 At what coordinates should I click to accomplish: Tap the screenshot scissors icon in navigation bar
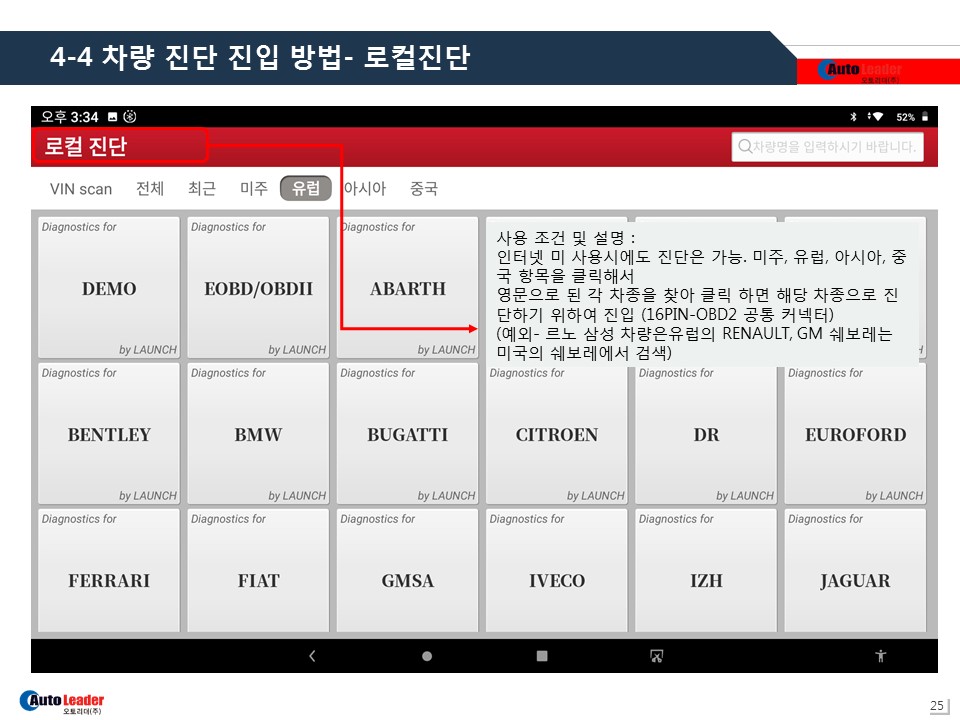tap(656, 656)
